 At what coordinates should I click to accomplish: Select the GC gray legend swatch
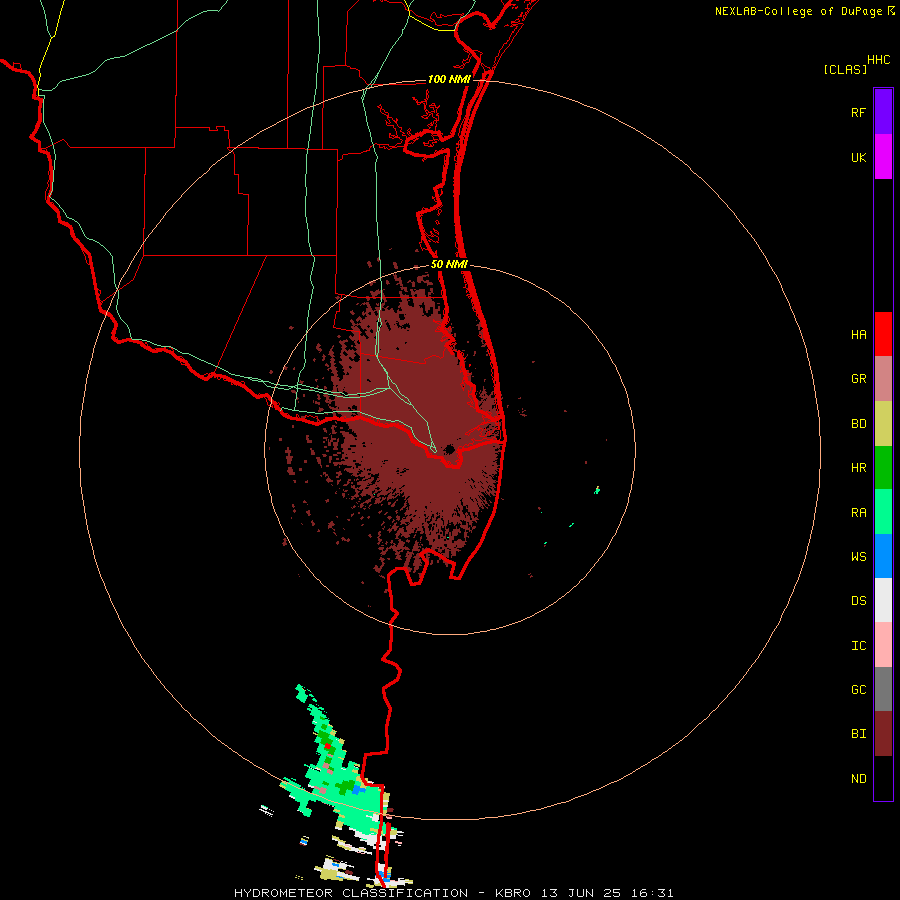click(x=883, y=689)
